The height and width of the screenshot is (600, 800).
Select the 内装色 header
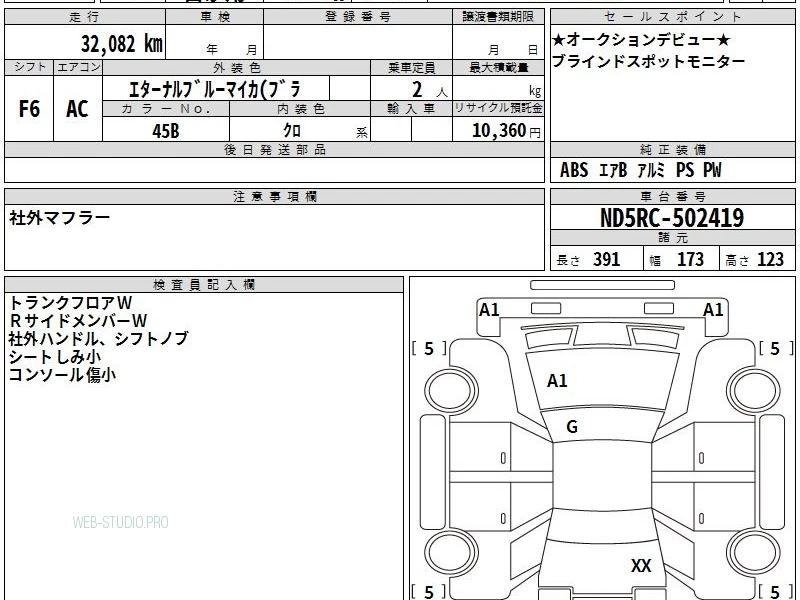[x=300, y=109]
